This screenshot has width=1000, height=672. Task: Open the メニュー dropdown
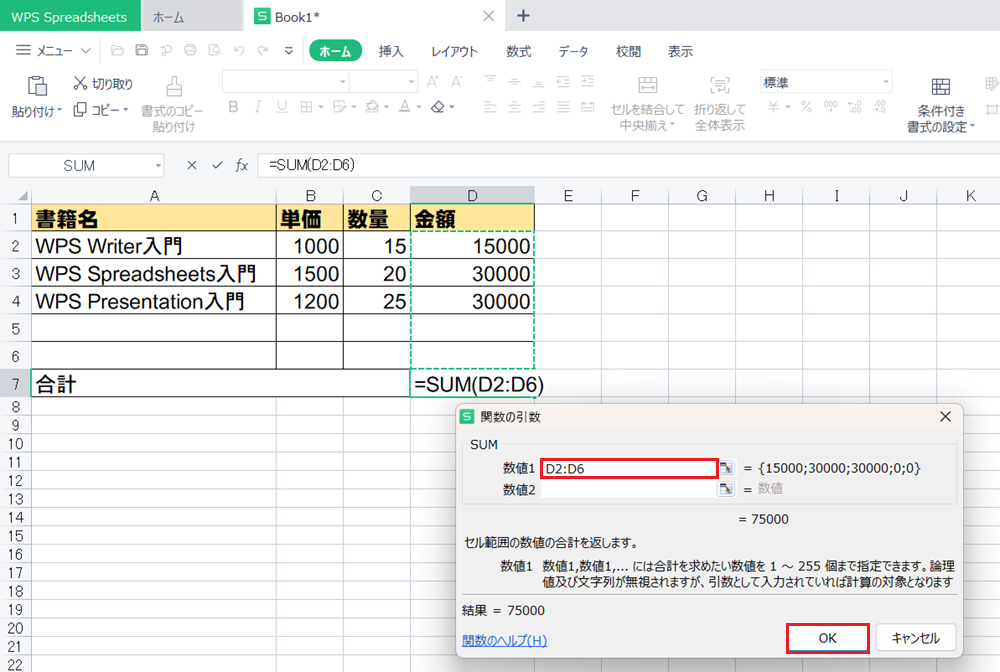[54, 50]
